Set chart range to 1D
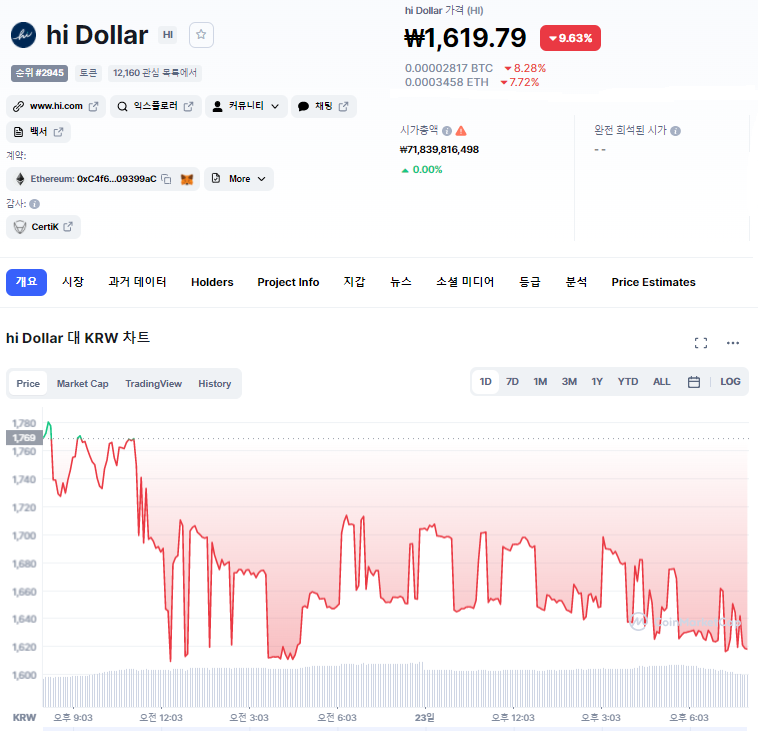 [x=485, y=382]
